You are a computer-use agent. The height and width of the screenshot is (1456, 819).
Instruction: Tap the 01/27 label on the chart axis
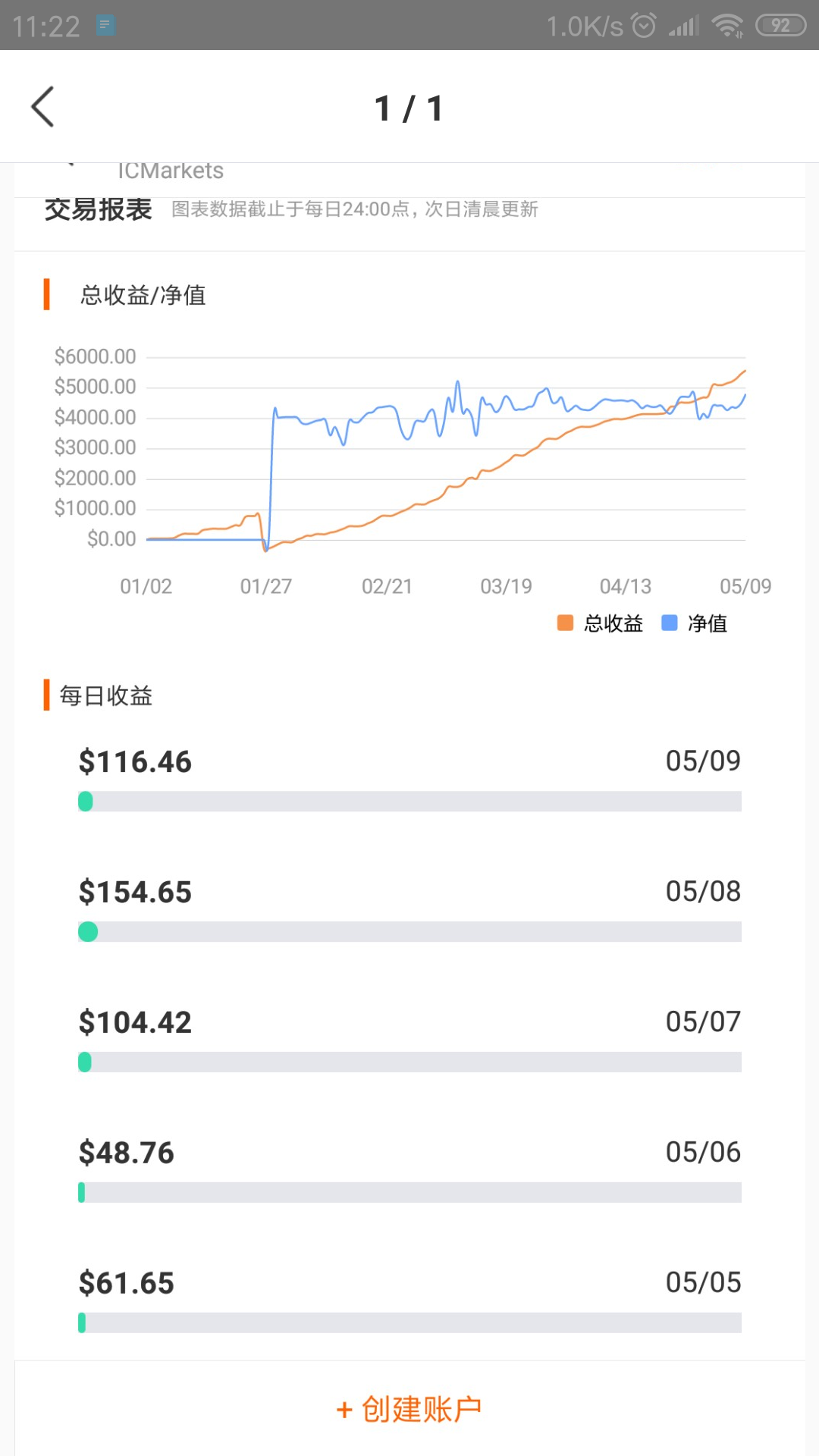pos(265,586)
